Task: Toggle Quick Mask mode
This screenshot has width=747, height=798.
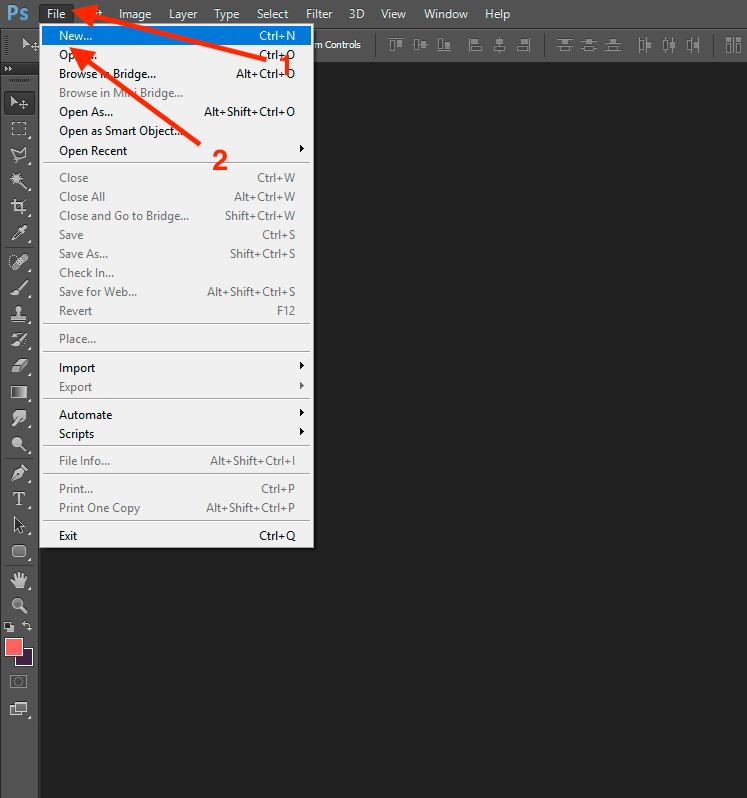Action: click(19, 682)
